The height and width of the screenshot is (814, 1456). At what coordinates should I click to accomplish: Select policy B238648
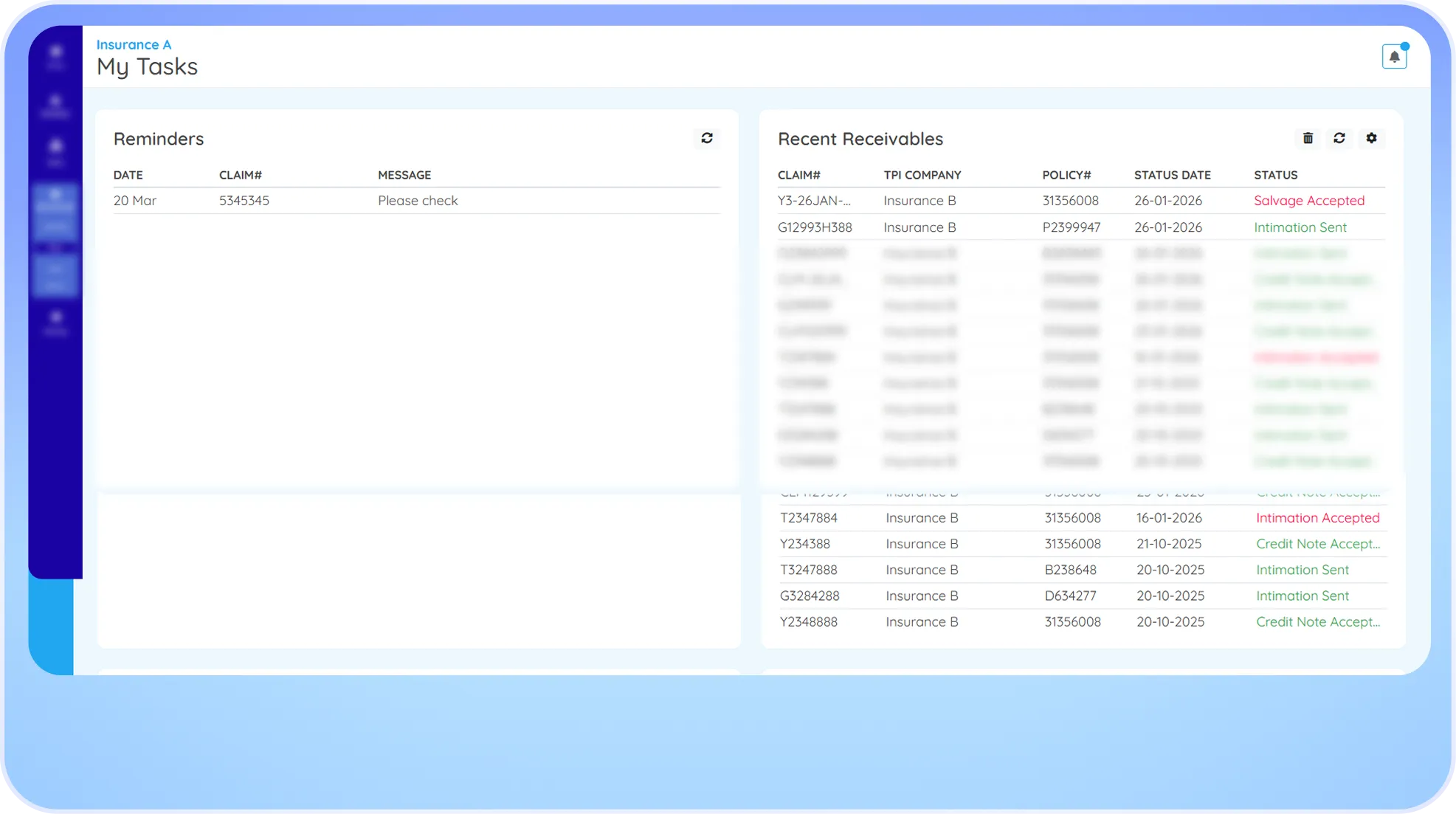click(x=1071, y=570)
